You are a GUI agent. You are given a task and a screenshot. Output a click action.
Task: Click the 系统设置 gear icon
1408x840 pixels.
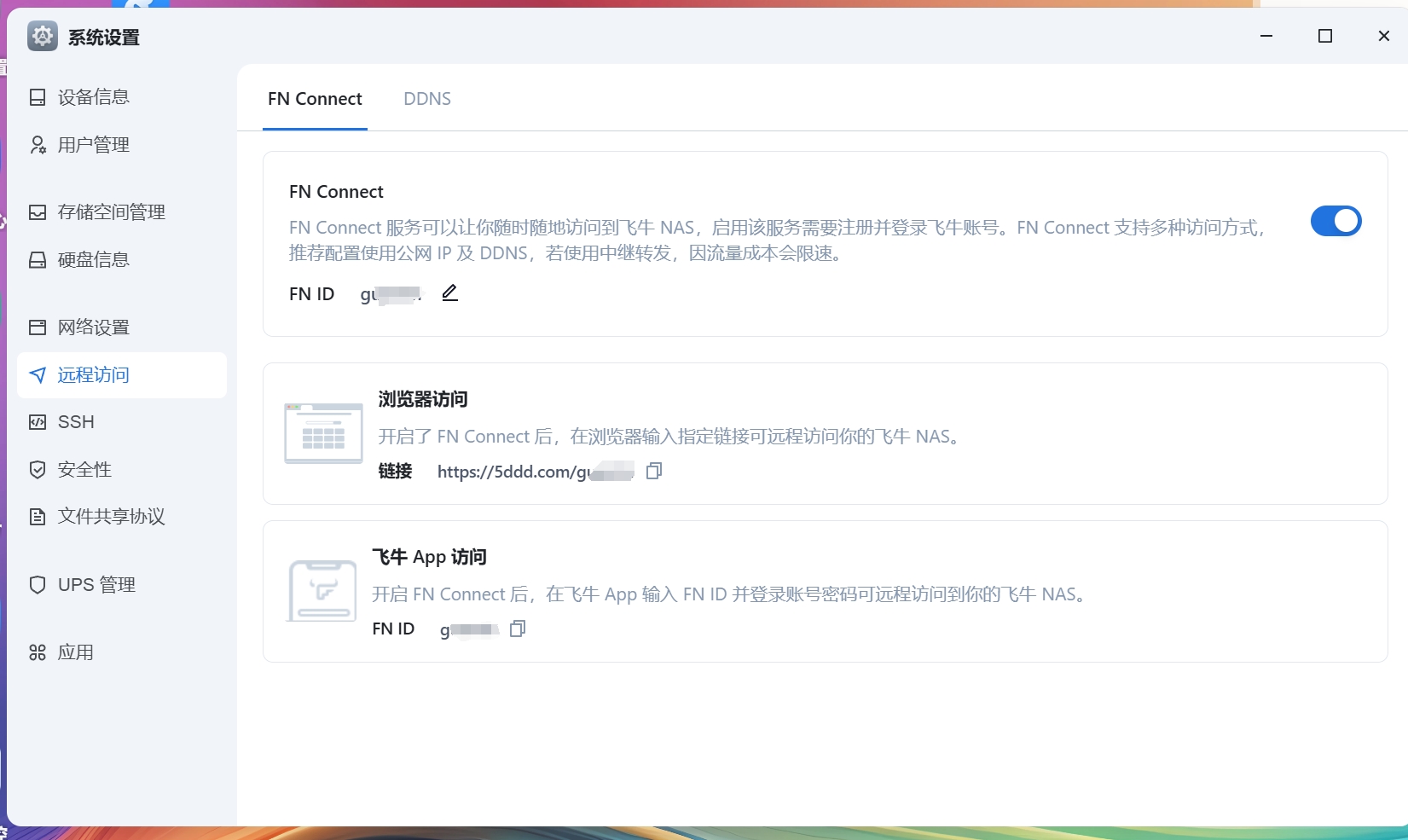[x=43, y=37]
